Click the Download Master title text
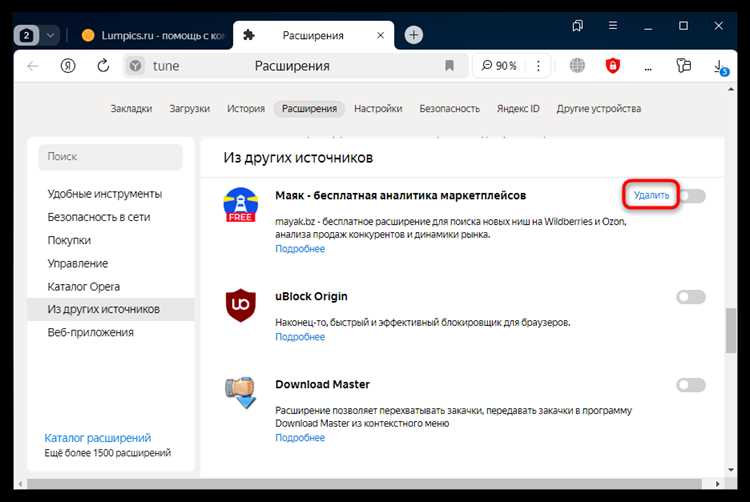 click(x=322, y=384)
